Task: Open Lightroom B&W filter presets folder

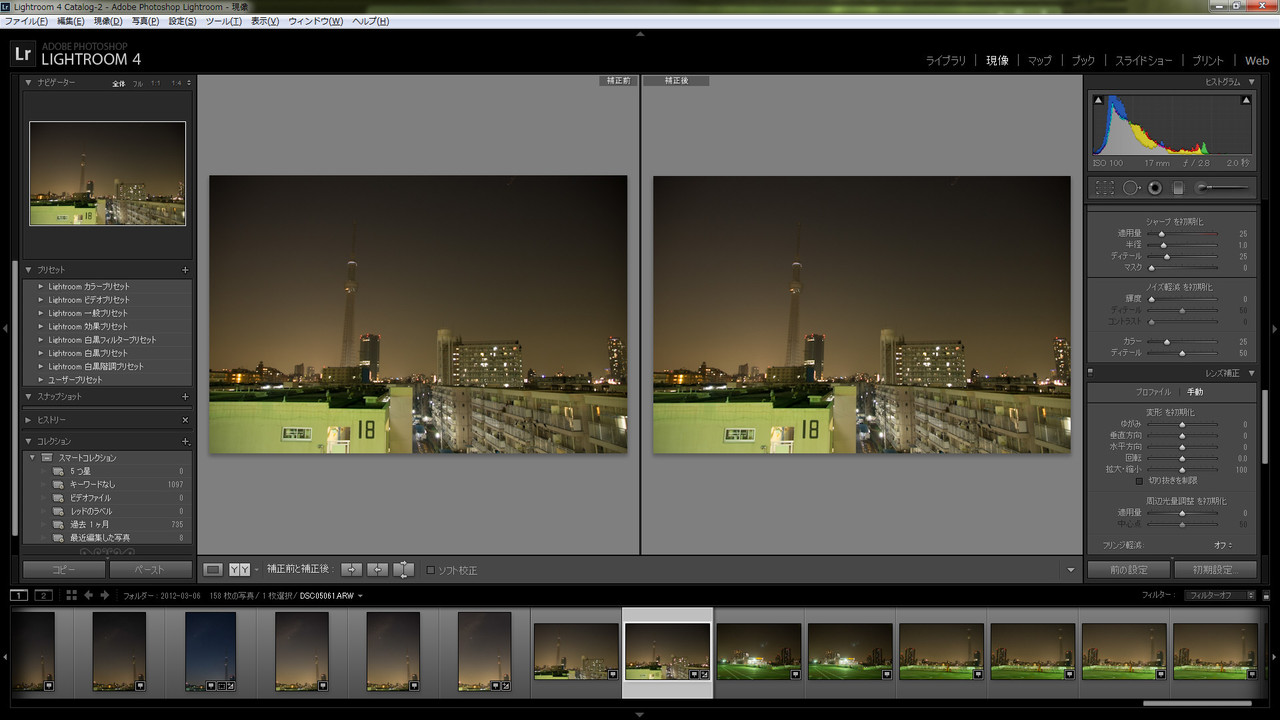Action: (102, 340)
